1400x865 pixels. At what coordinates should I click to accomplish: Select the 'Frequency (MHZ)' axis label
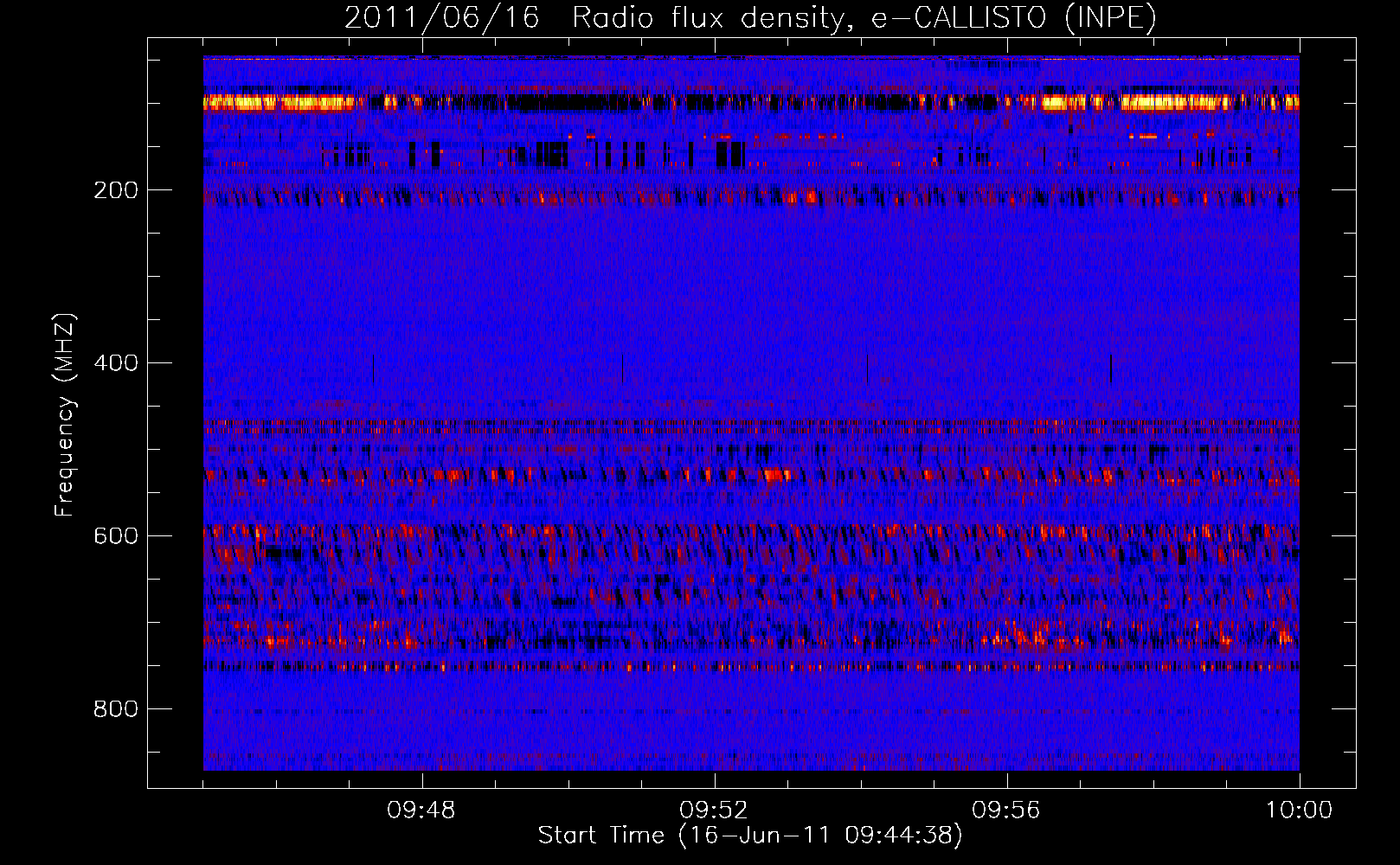(x=65, y=415)
